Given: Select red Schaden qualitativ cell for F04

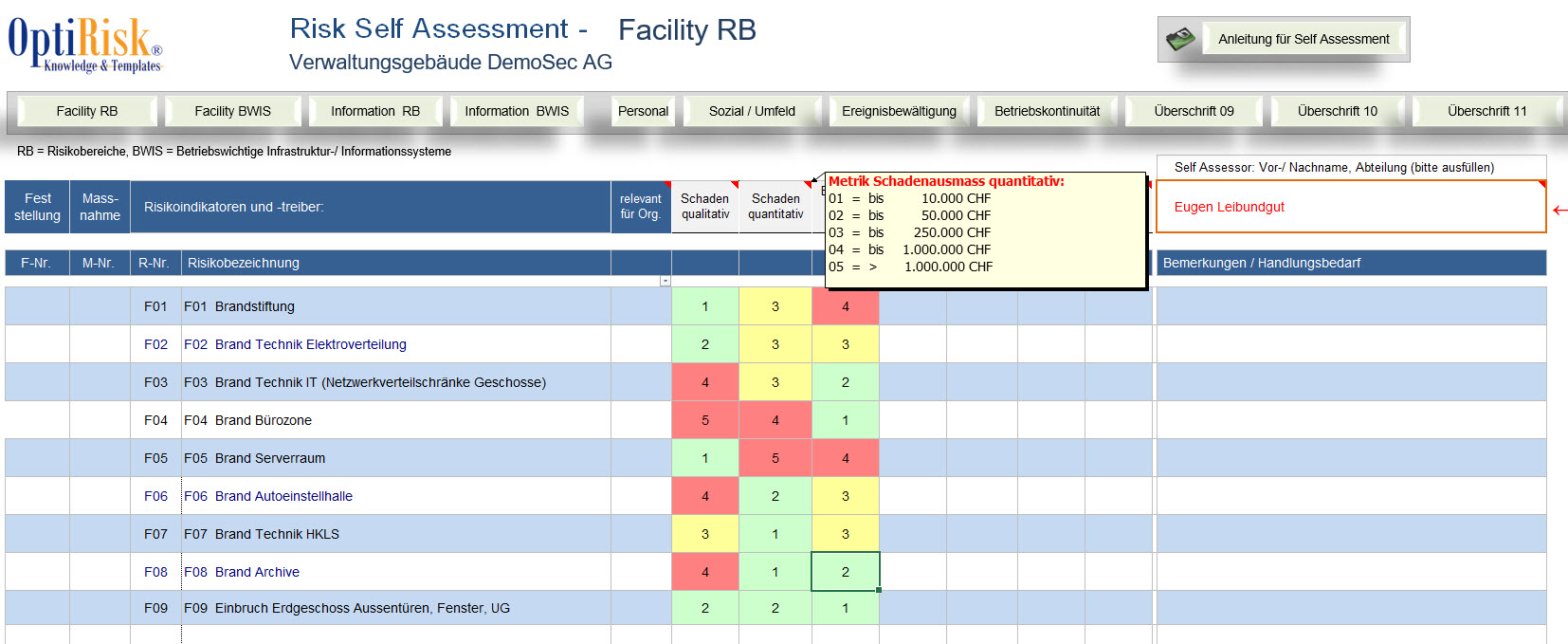Looking at the screenshot, I should coord(704,420).
